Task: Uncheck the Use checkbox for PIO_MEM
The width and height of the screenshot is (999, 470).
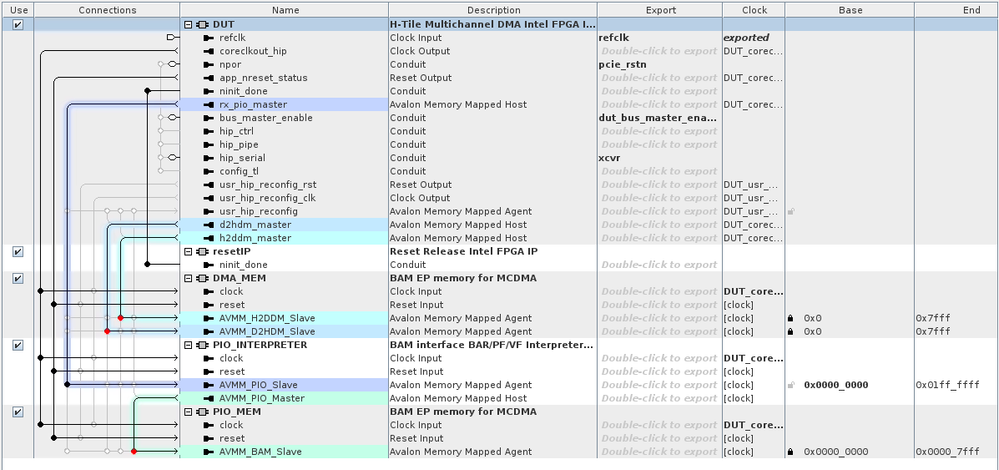Action: tap(17, 412)
